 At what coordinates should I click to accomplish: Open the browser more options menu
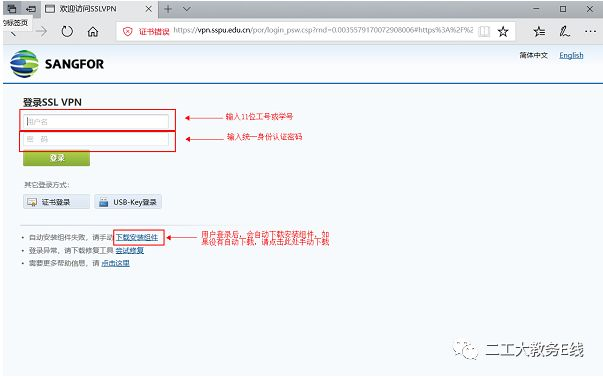(590, 32)
